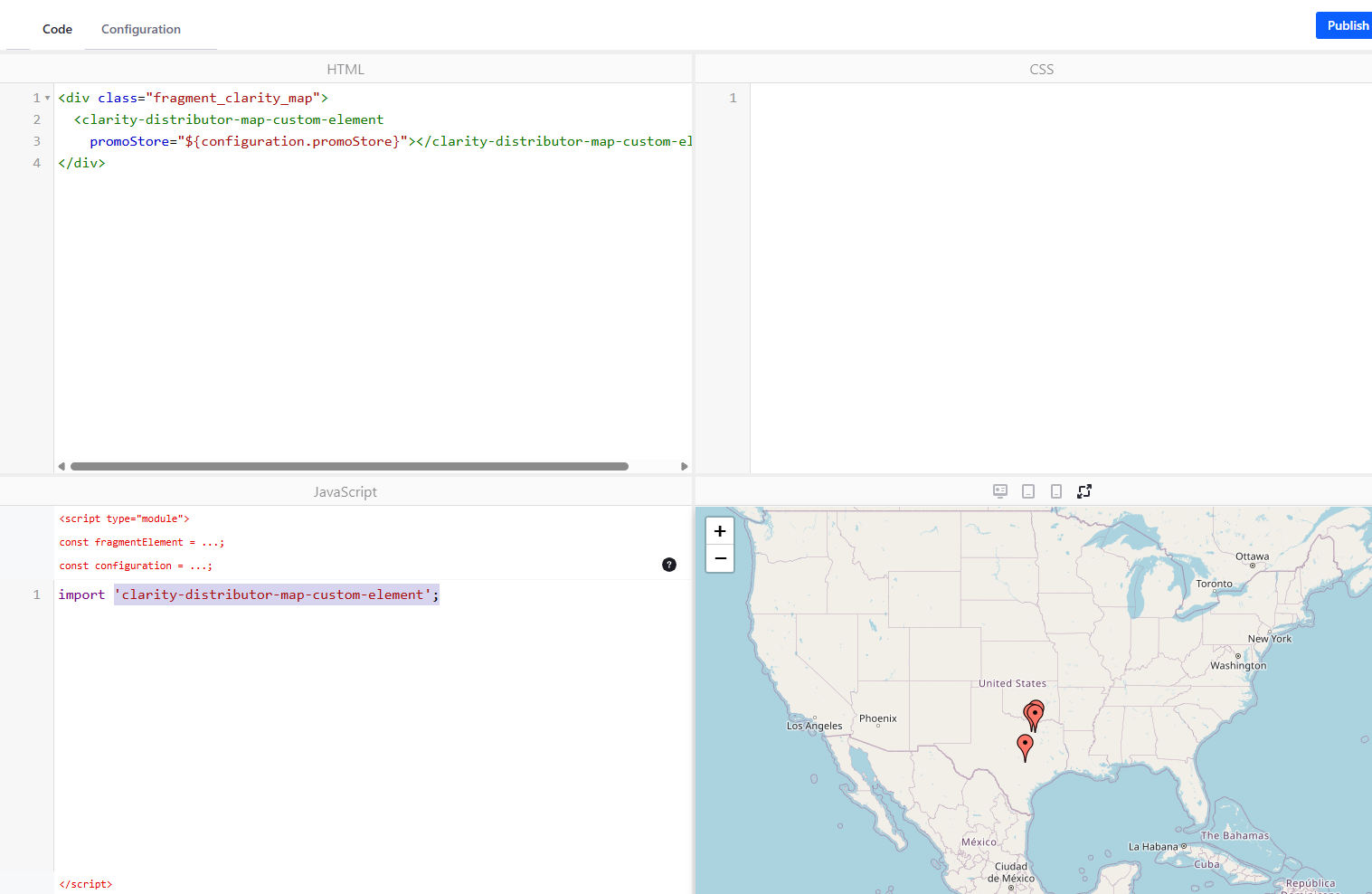
Task: Click into the empty CSS editor line 1
Action: point(1061,98)
